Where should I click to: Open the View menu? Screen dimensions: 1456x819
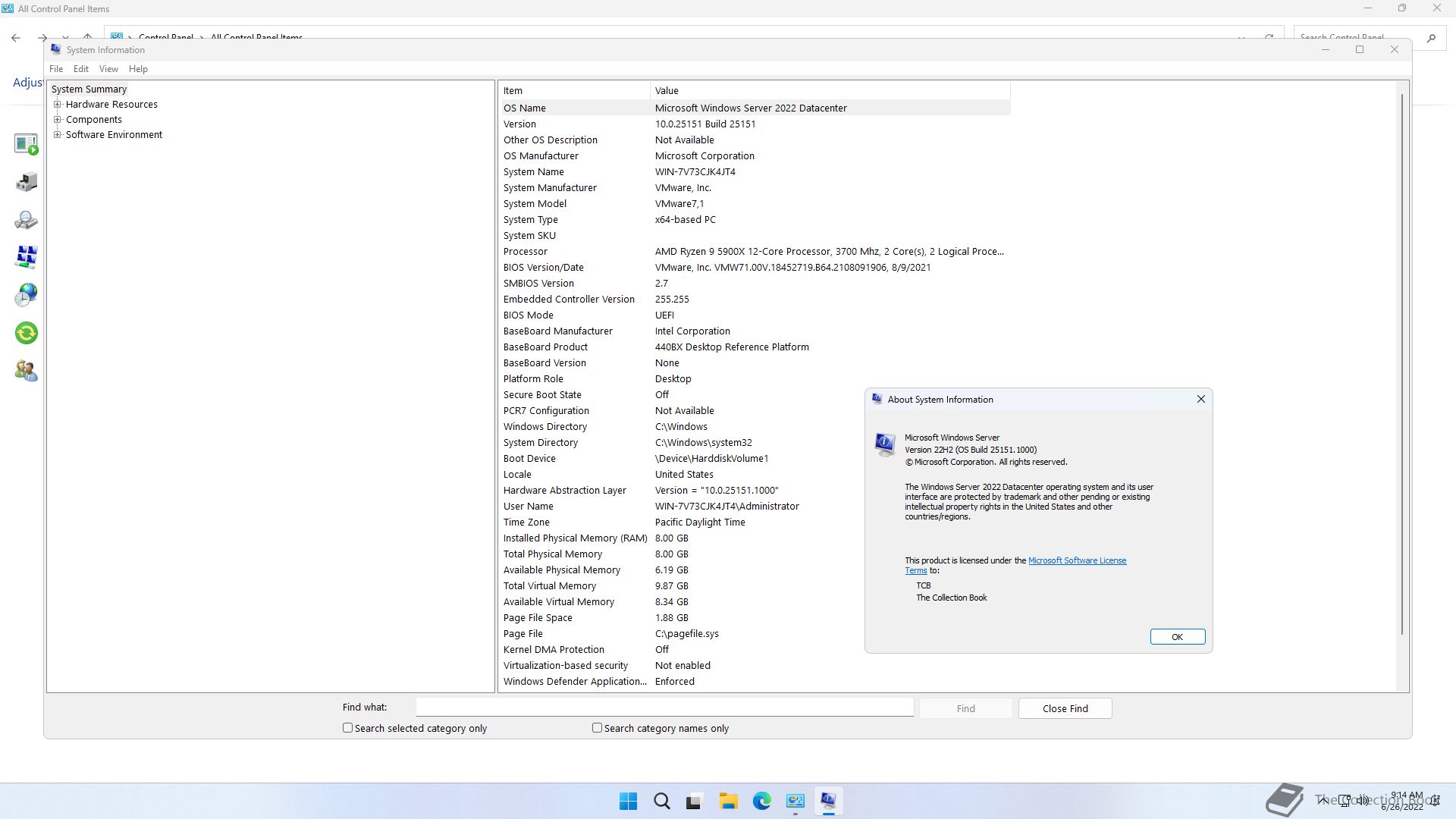(x=108, y=68)
